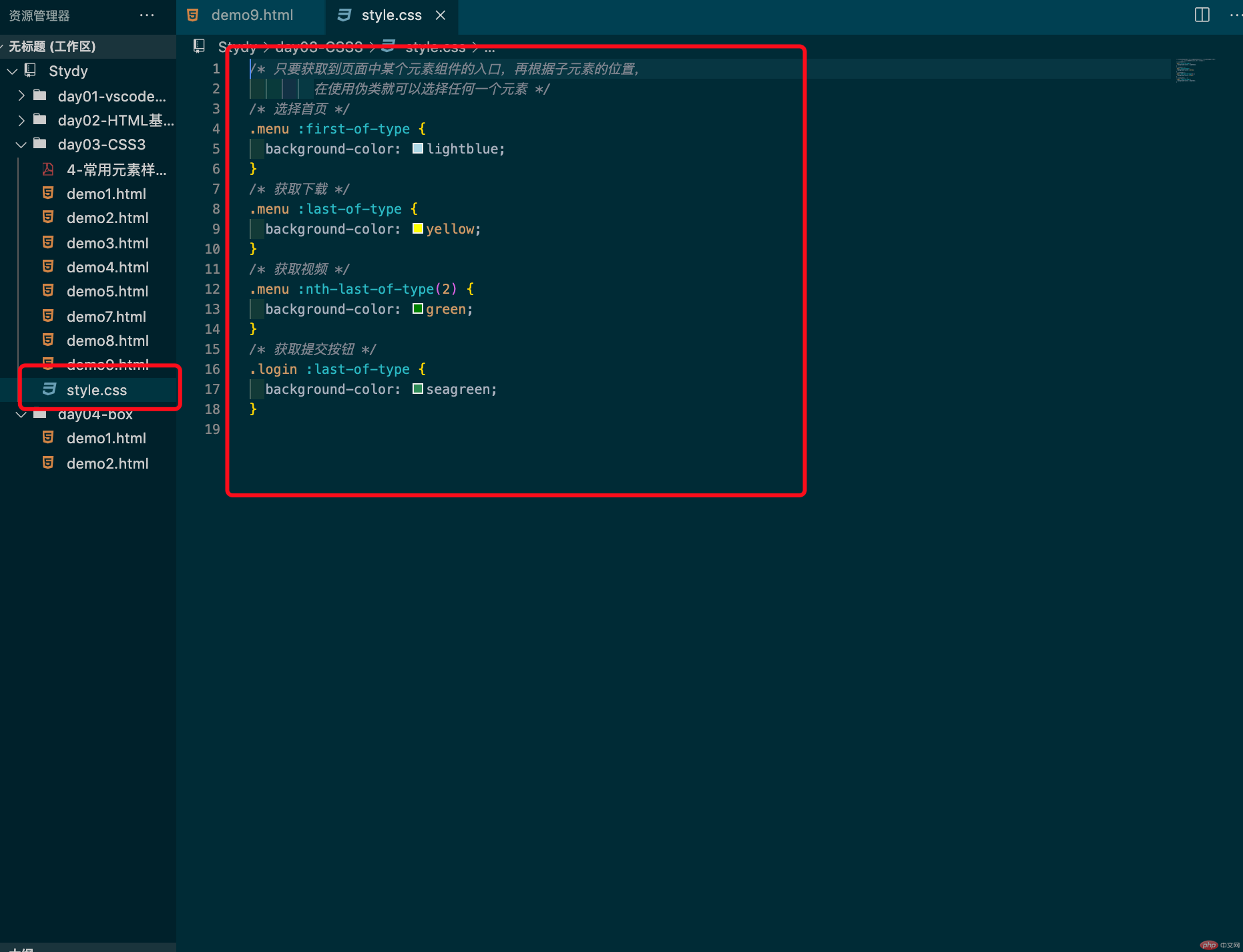1243x952 pixels.
Task: Click the :nth-last-of-type(2) selector text
Action: tap(378, 289)
